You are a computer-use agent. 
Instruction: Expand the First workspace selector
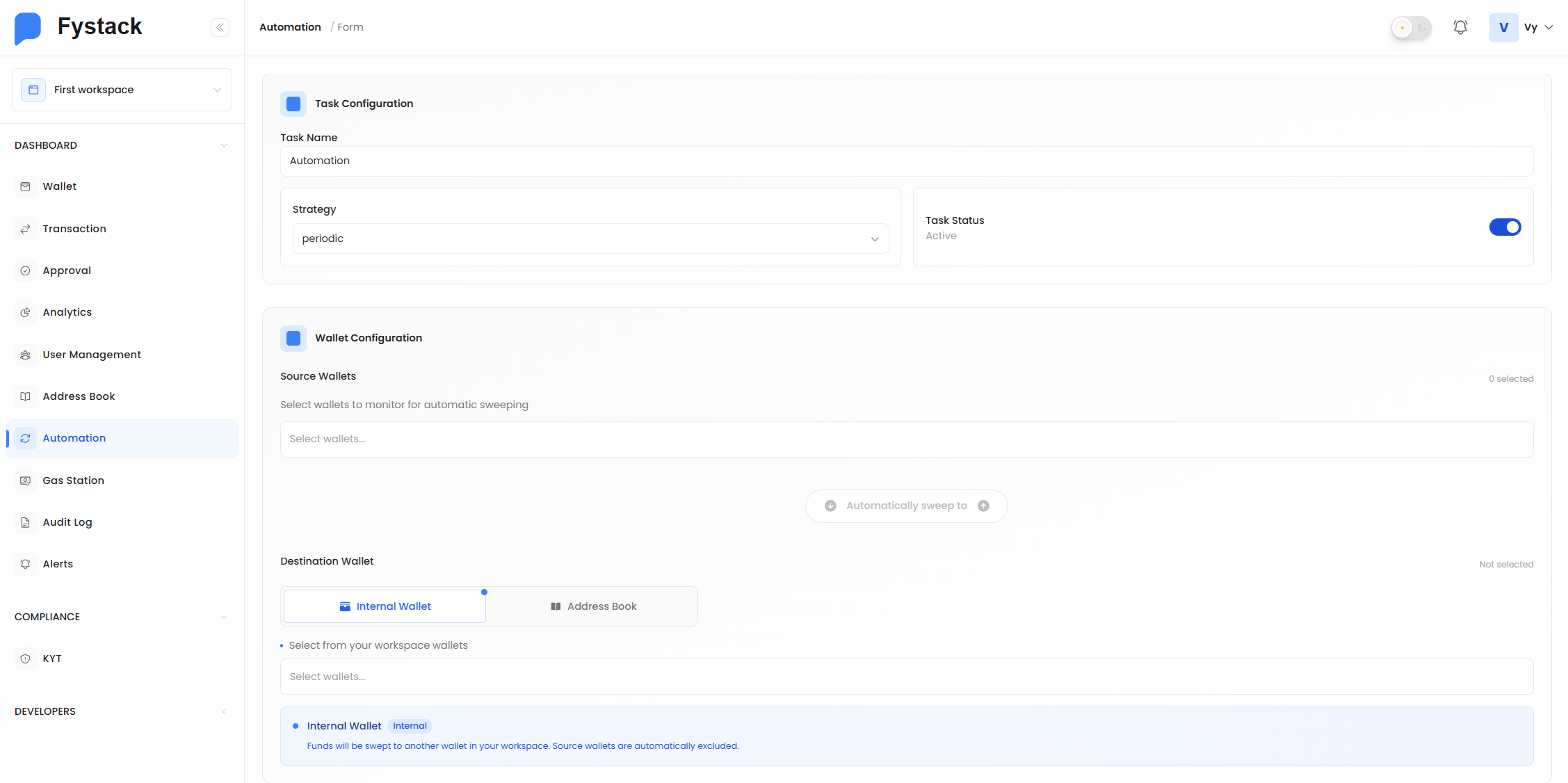pyautogui.click(x=122, y=90)
